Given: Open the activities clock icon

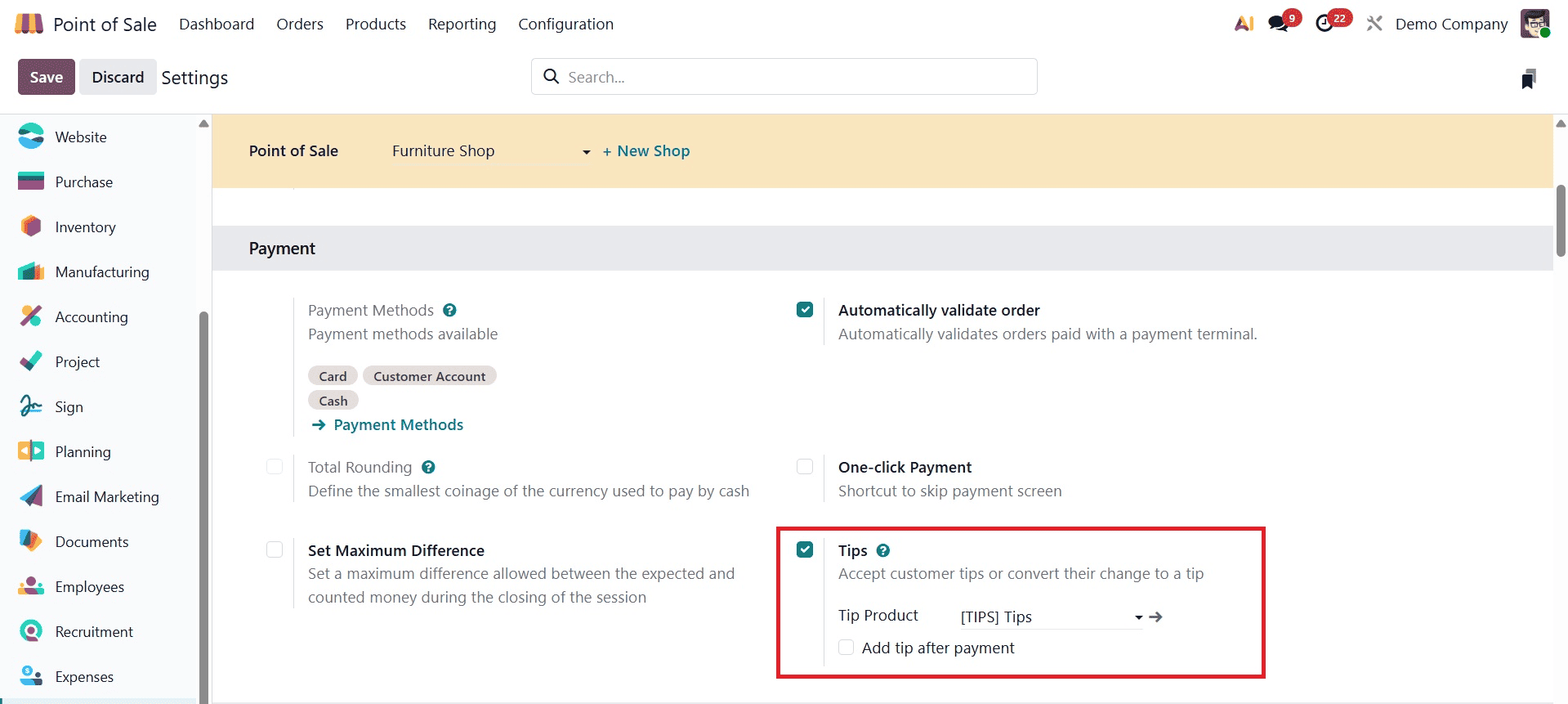Looking at the screenshot, I should click(1325, 24).
